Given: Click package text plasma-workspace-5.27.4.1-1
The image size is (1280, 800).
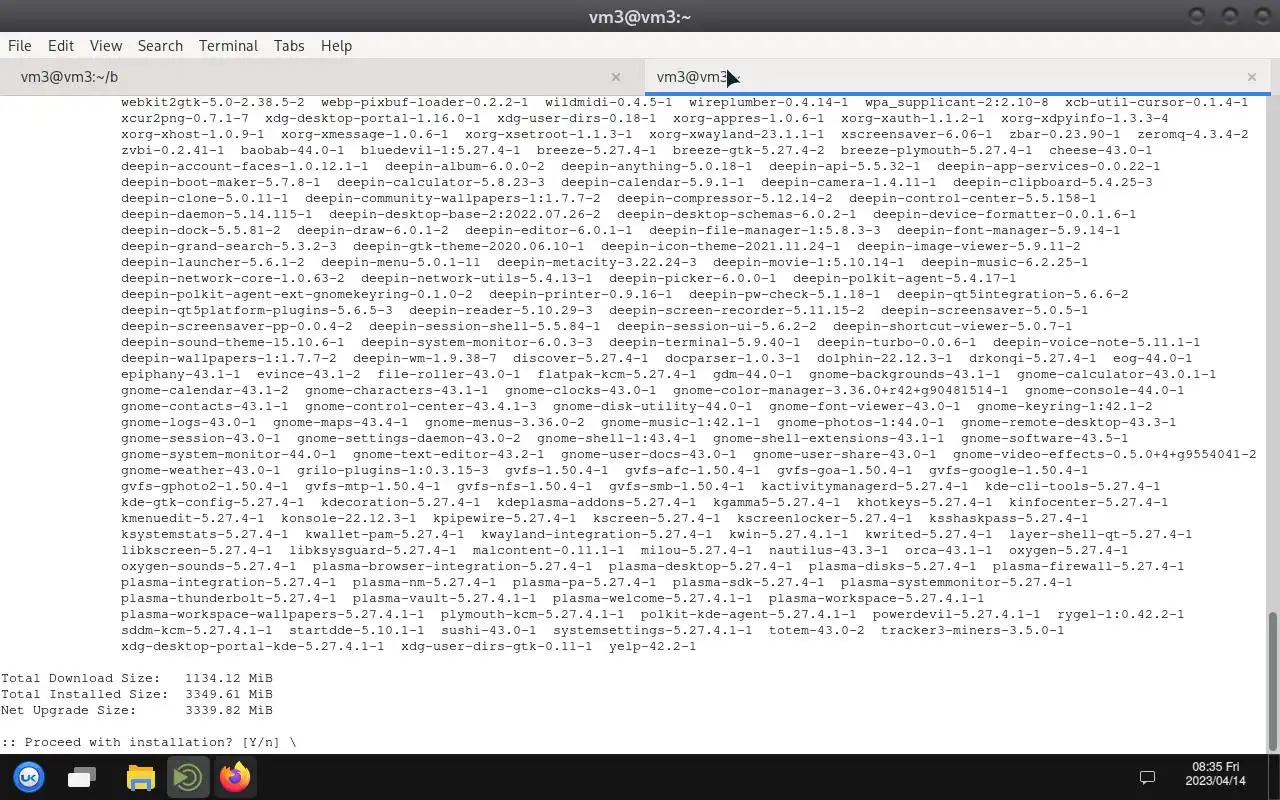Looking at the screenshot, I should click(876, 598).
